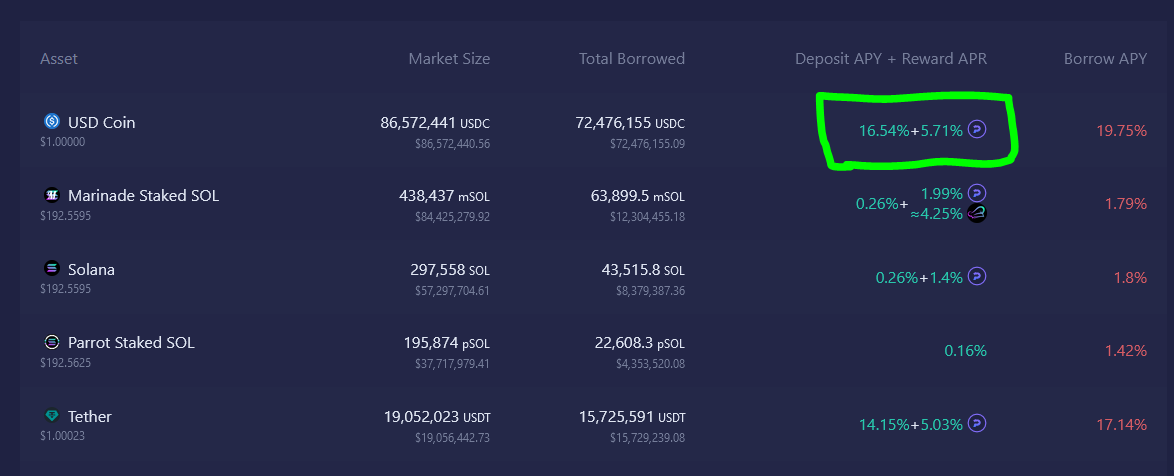Screen dimensions: 1174x476
Task: Sort by the Market Size column header
Action: (x=449, y=58)
